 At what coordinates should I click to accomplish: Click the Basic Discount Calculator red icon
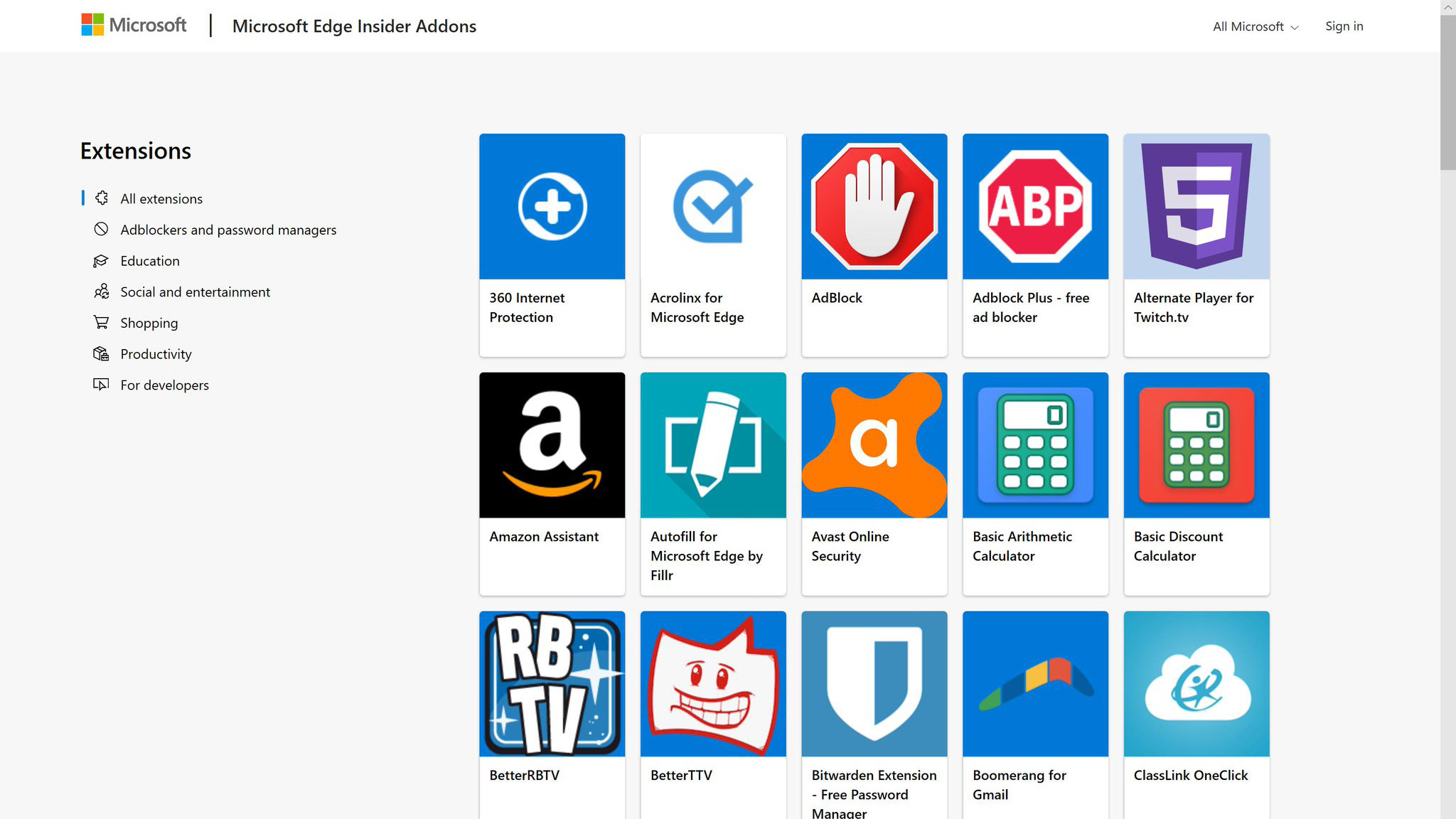coord(1197,445)
